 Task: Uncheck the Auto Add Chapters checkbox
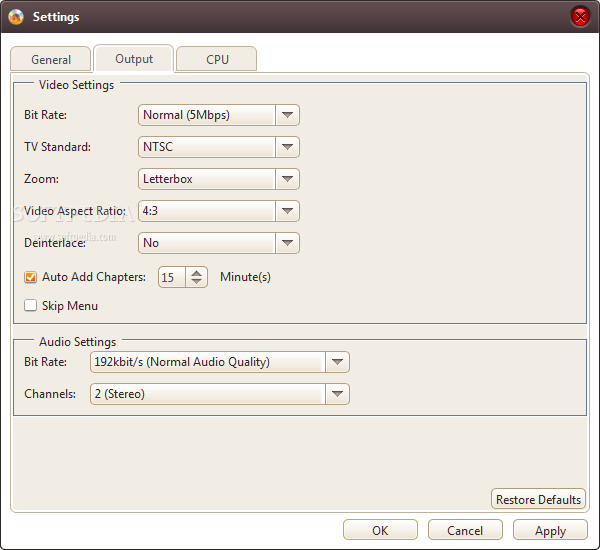[x=30, y=277]
